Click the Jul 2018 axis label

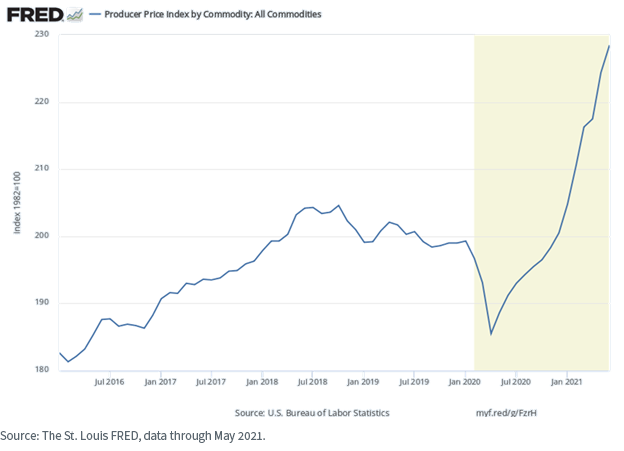click(x=312, y=382)
